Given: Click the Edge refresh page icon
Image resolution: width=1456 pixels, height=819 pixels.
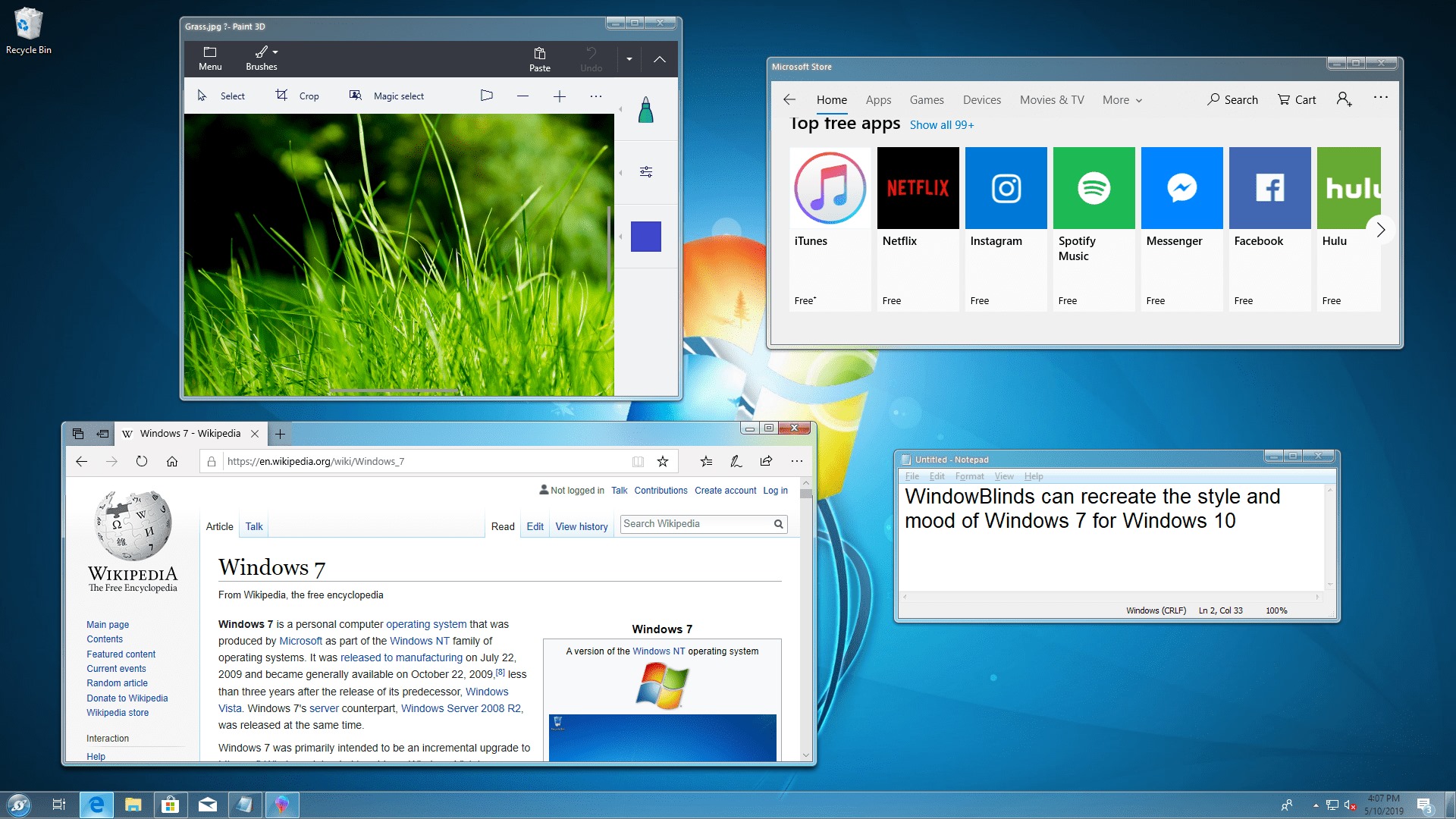Looking at the screenshot, I should 142,461.
